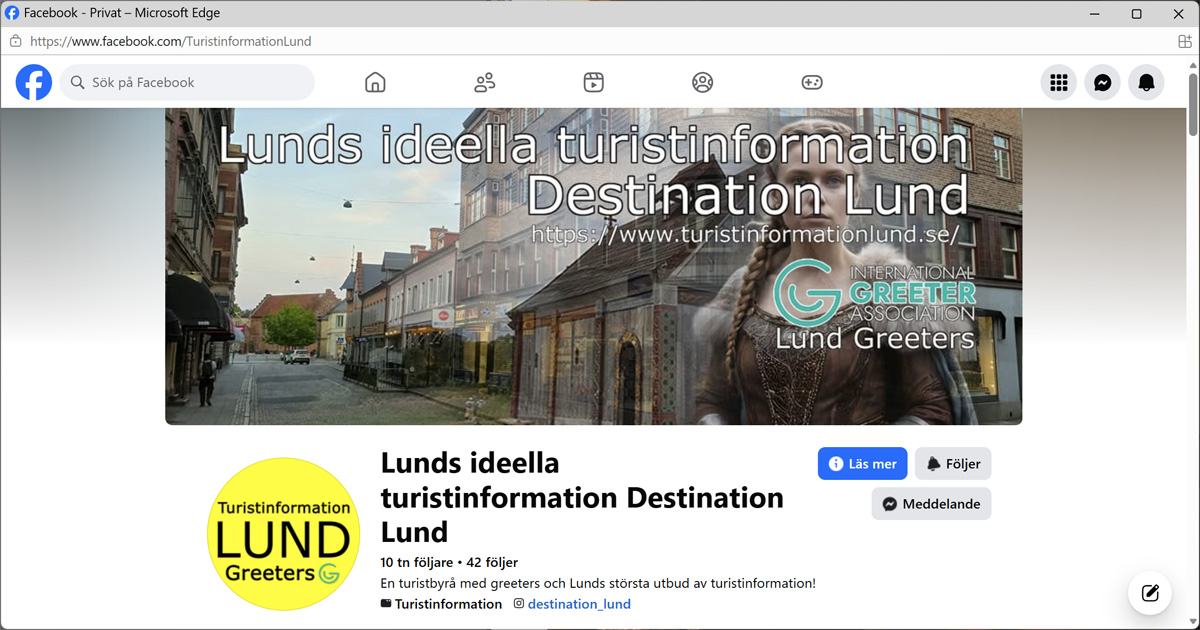Click the Följer button
Image resolution: width=1200 pixels, height=630 pixels.
(x=952, y=463)
